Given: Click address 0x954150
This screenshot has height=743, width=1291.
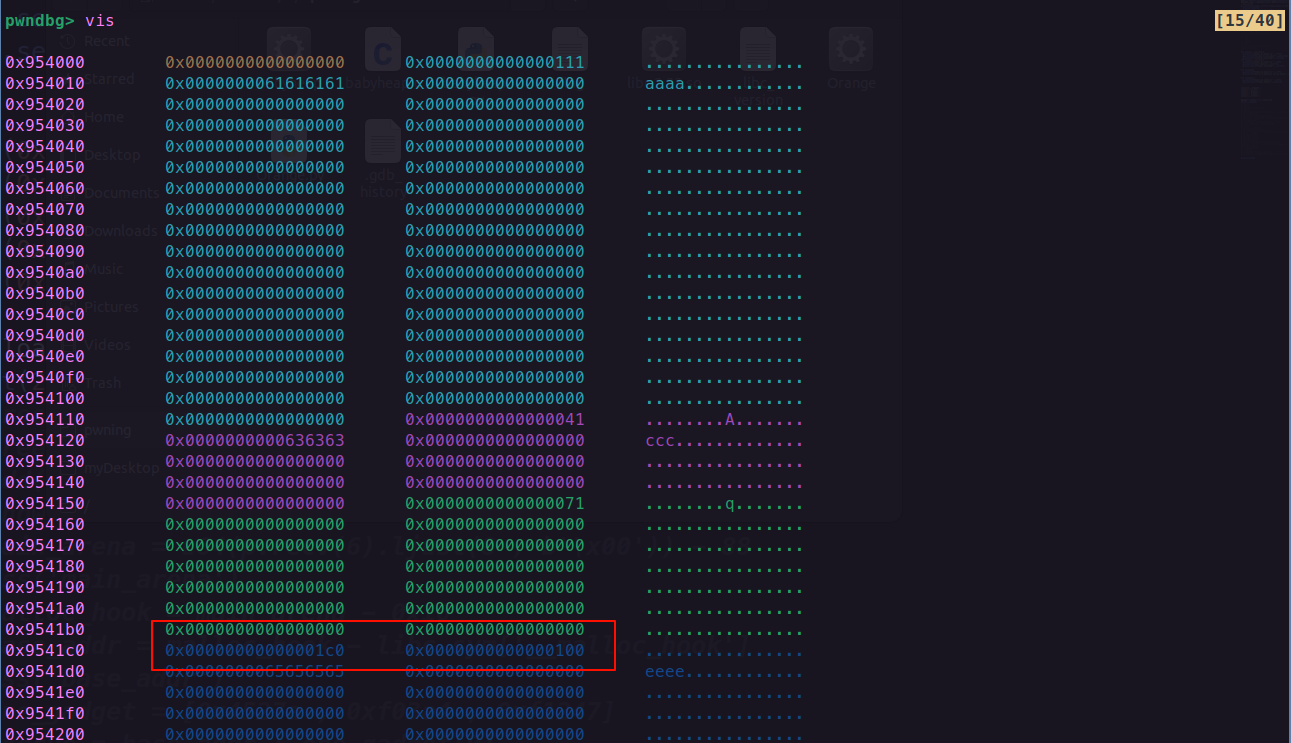Looking at the screenshot, I should (45, 503).
